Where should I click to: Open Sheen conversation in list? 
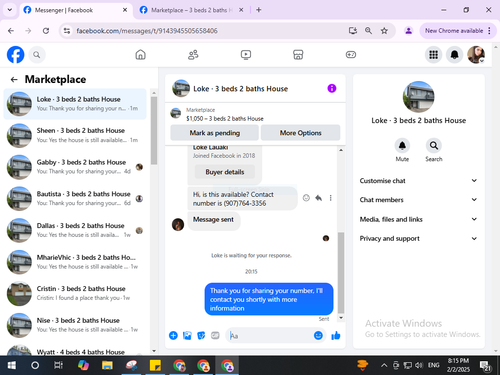(x=75, y=135)
